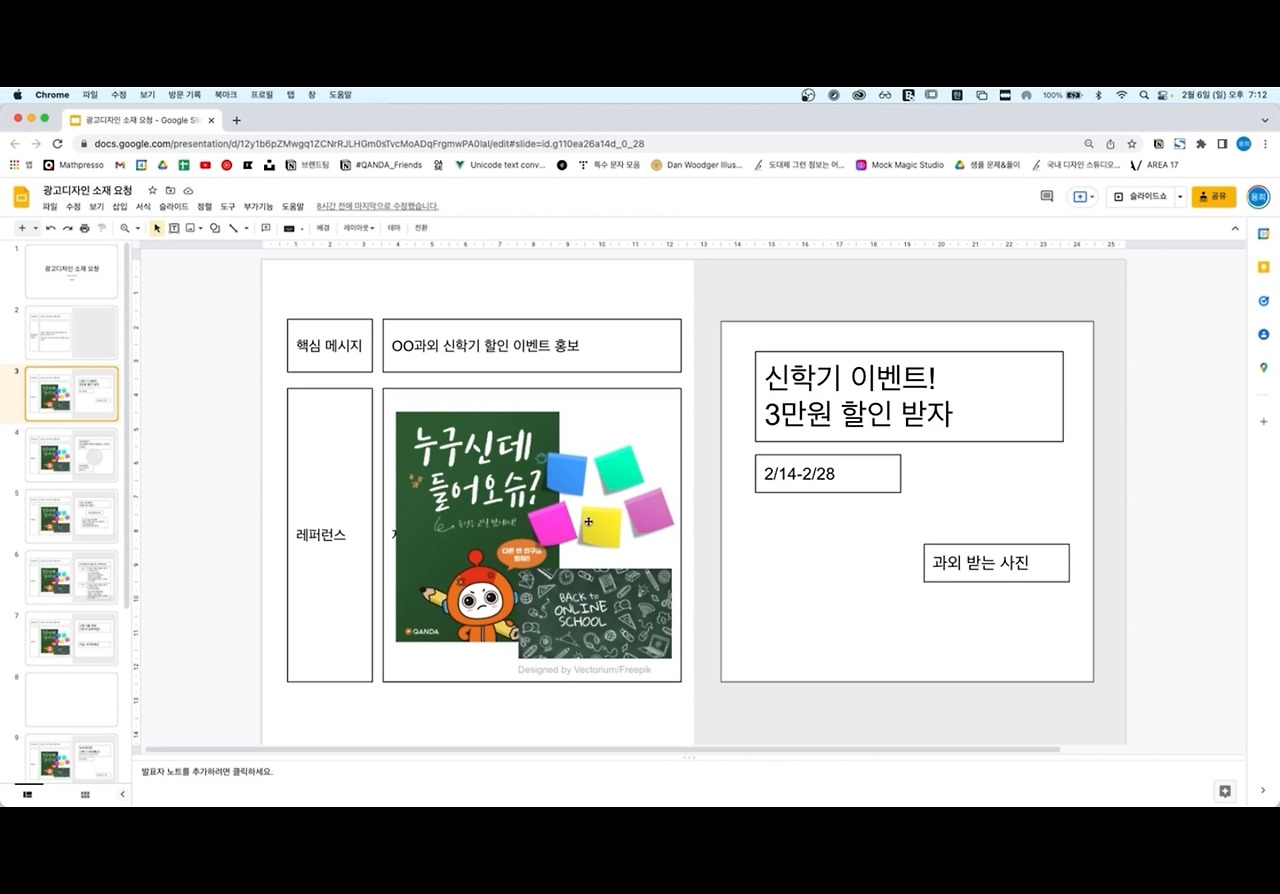This screenshot has width=1280, height=894.
Task: Open comment history panel
Action: pos(1046,196)
